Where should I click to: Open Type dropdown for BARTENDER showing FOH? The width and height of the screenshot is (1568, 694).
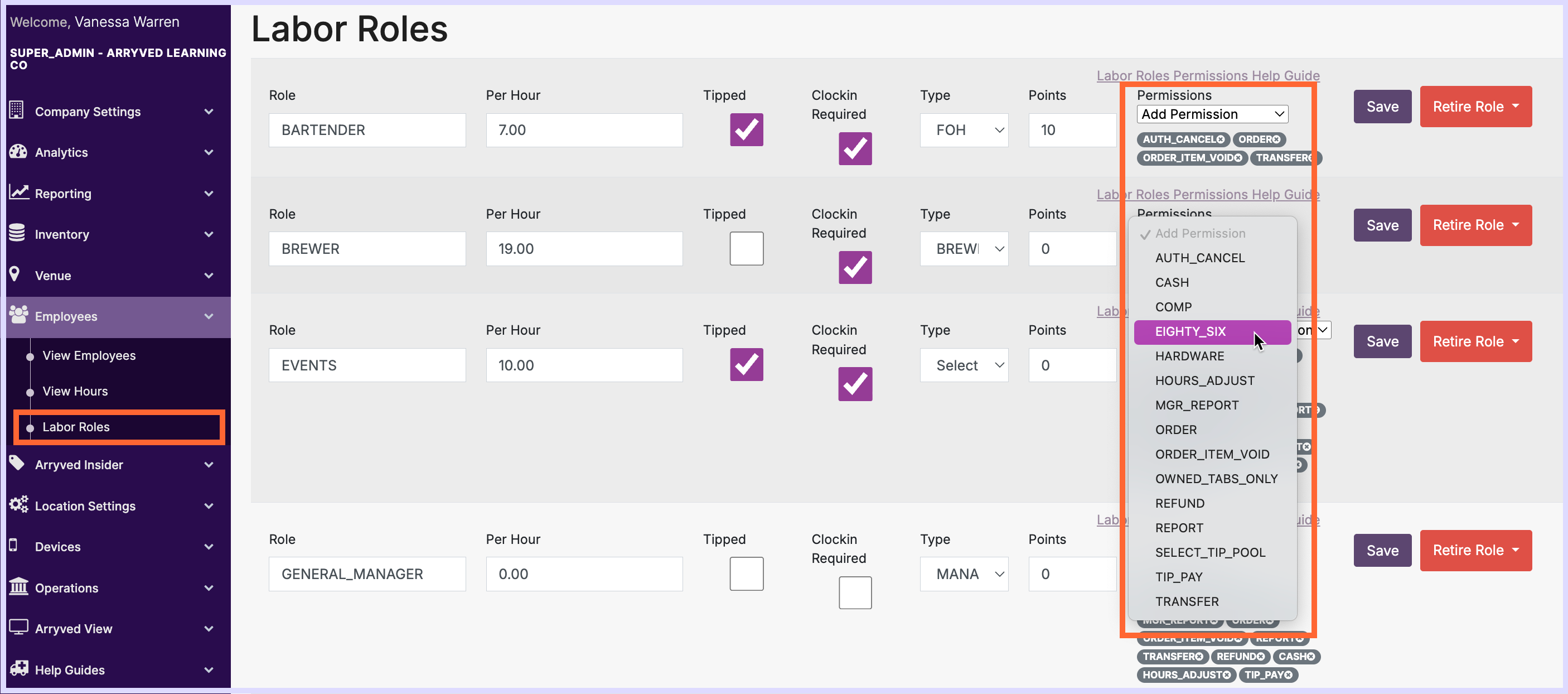964,129
